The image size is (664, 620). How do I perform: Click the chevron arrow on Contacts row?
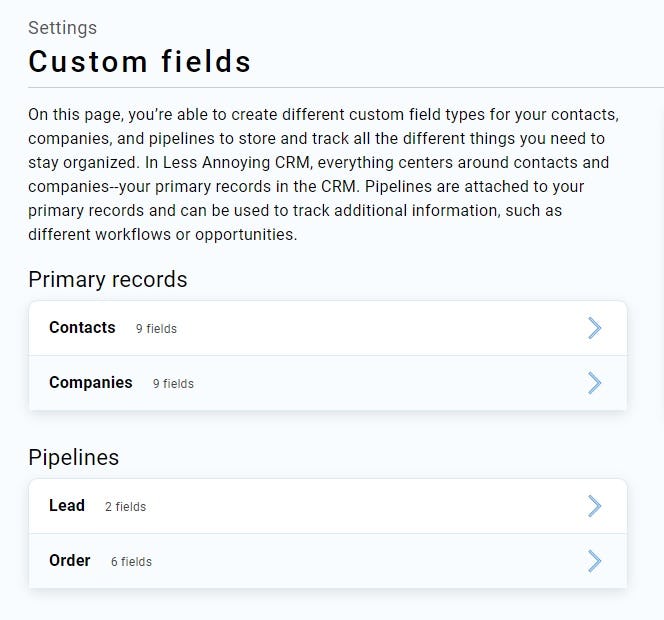(594, 328)
